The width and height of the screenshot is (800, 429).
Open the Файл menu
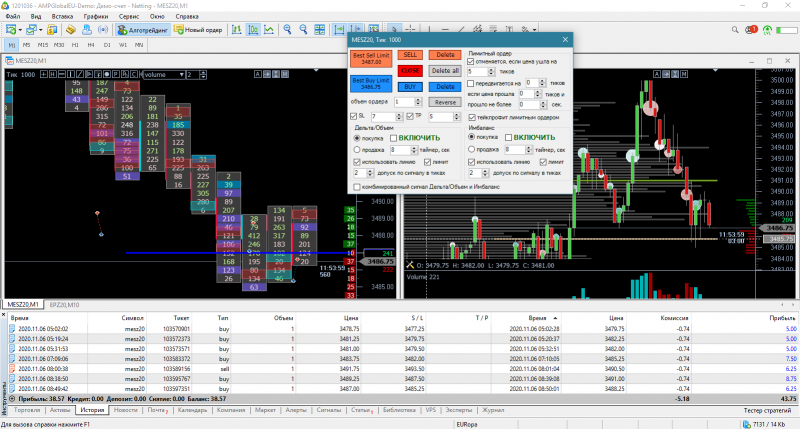[x=13, y=16]
